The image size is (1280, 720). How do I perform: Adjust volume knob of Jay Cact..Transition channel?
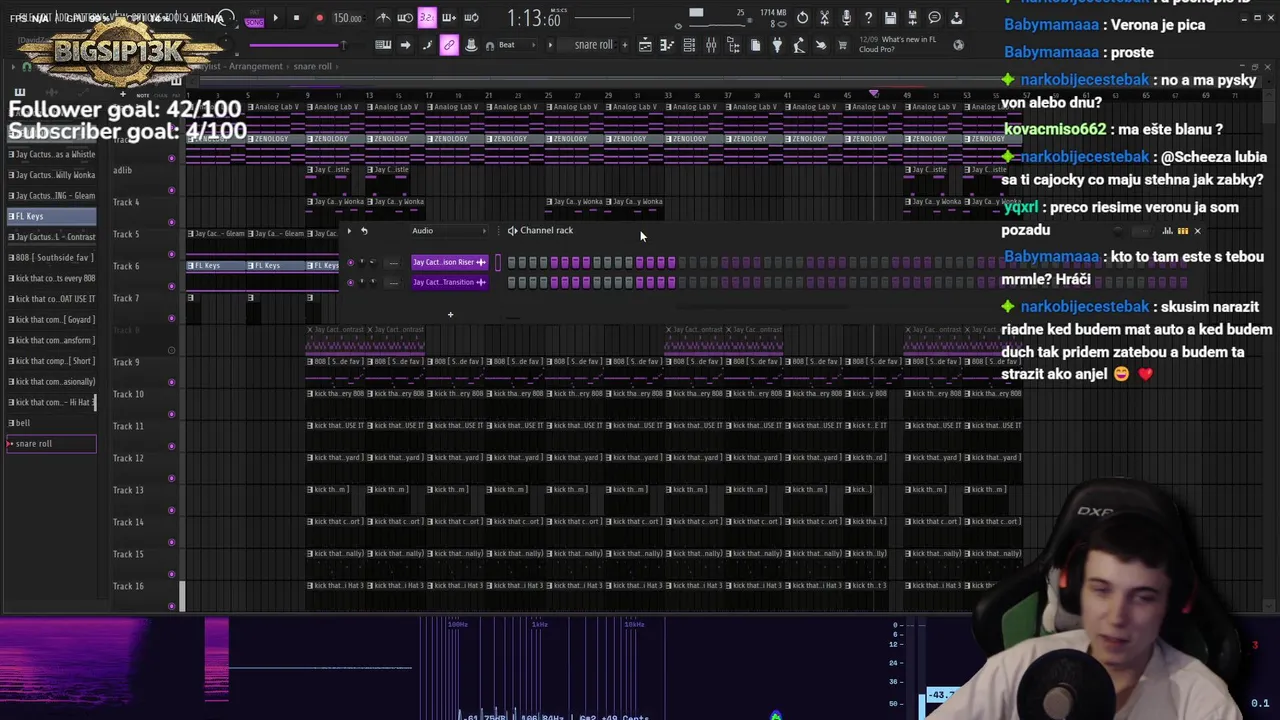click(x=373, y=282)
